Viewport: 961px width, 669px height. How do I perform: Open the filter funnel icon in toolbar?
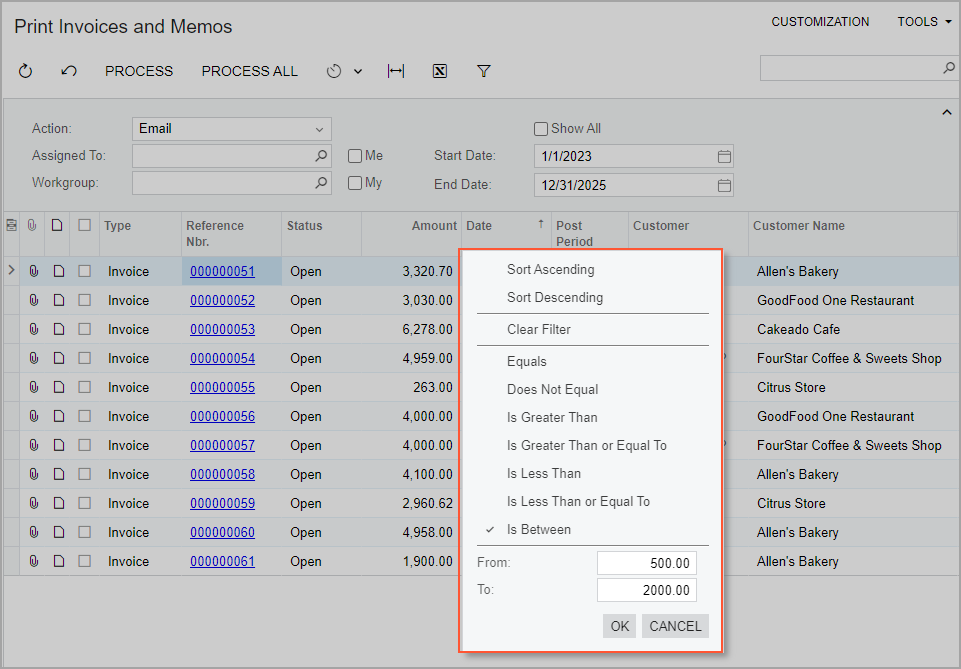tap(484, 71)
